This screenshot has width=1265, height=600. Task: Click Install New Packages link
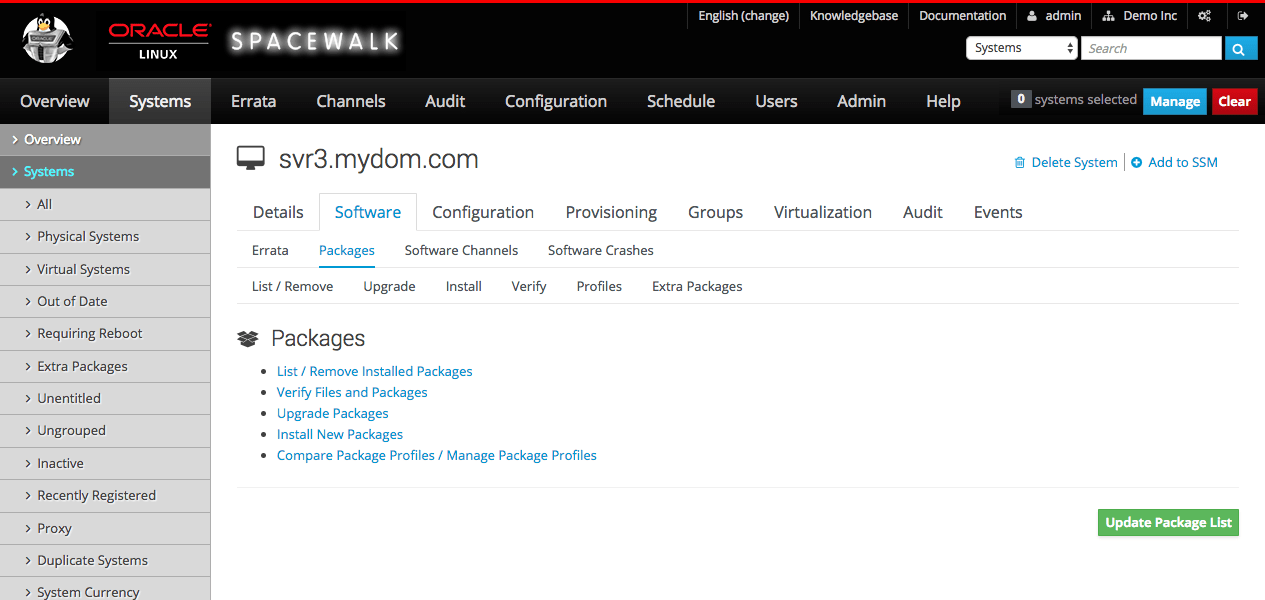coord(340,434)
